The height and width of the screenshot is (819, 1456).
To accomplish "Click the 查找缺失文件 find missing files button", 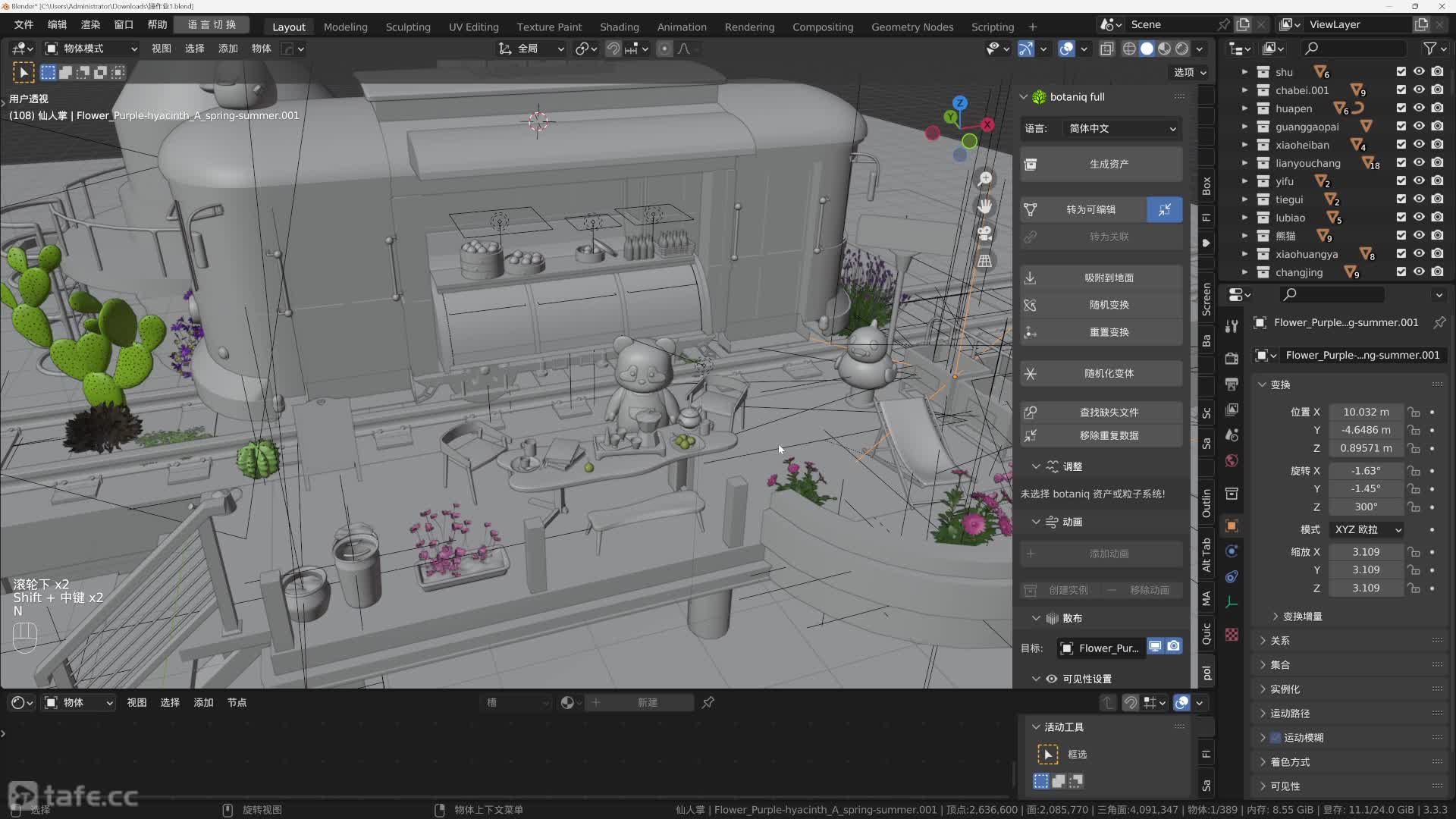I will (1101, 413).
